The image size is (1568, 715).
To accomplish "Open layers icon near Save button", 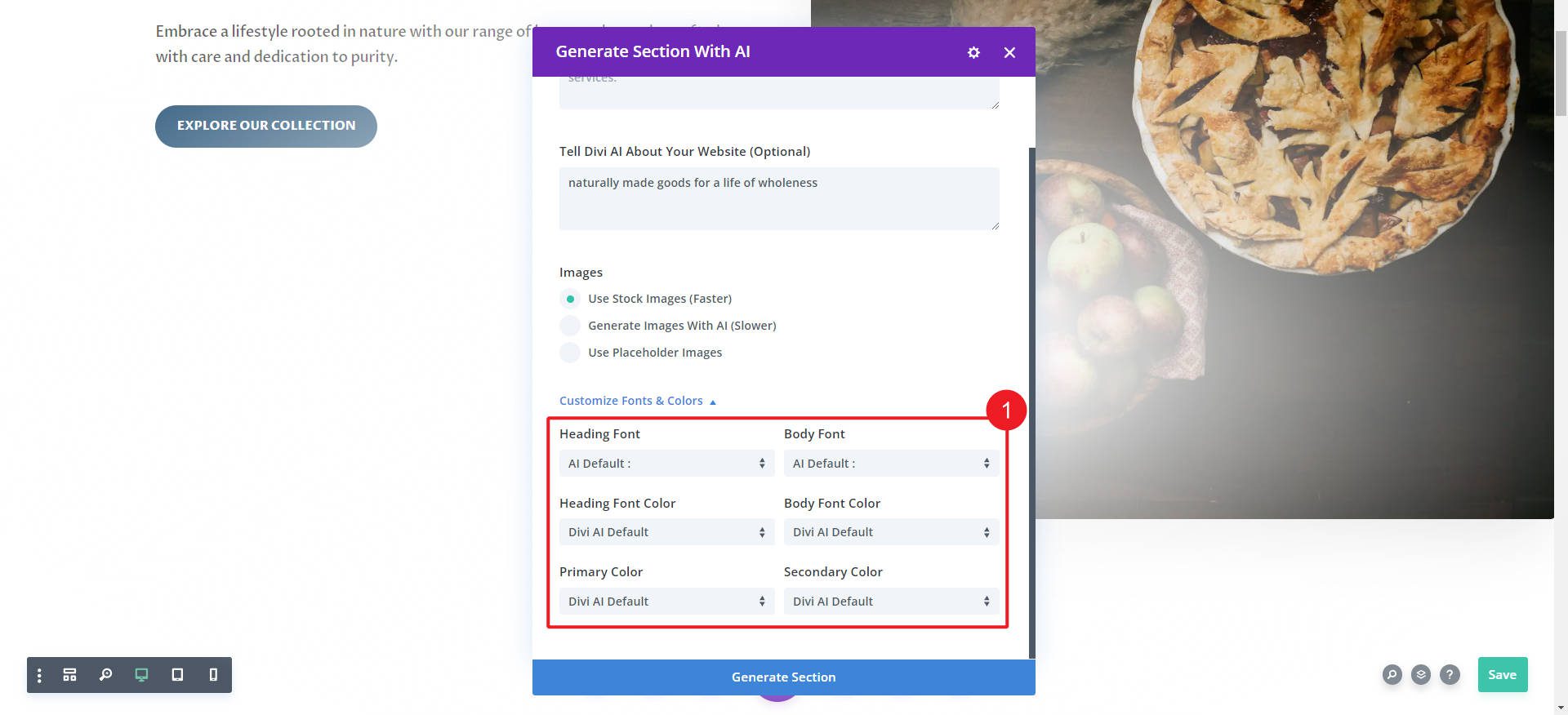I will (x=1421, y=675).
